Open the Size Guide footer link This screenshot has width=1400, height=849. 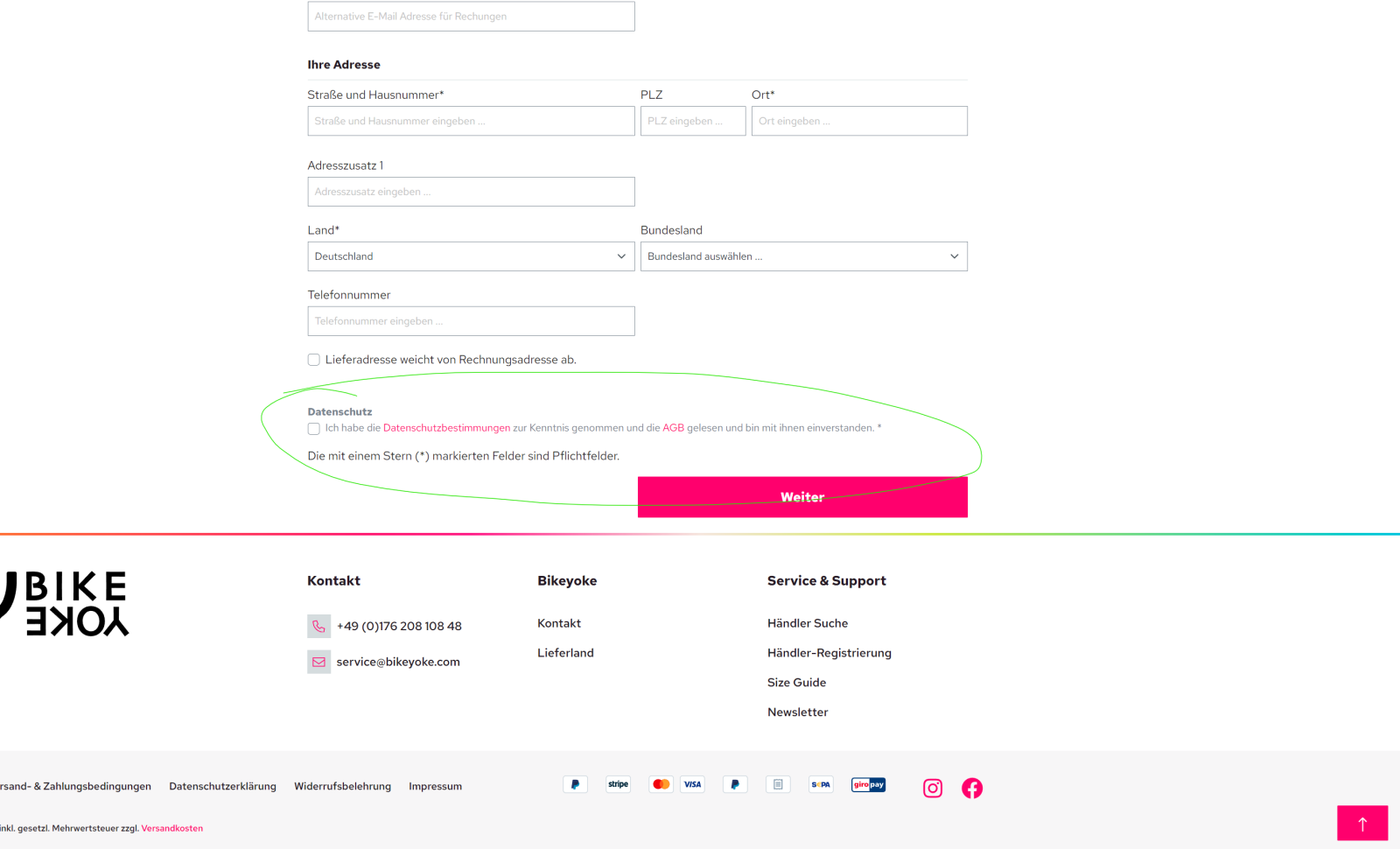click(796, 683)
